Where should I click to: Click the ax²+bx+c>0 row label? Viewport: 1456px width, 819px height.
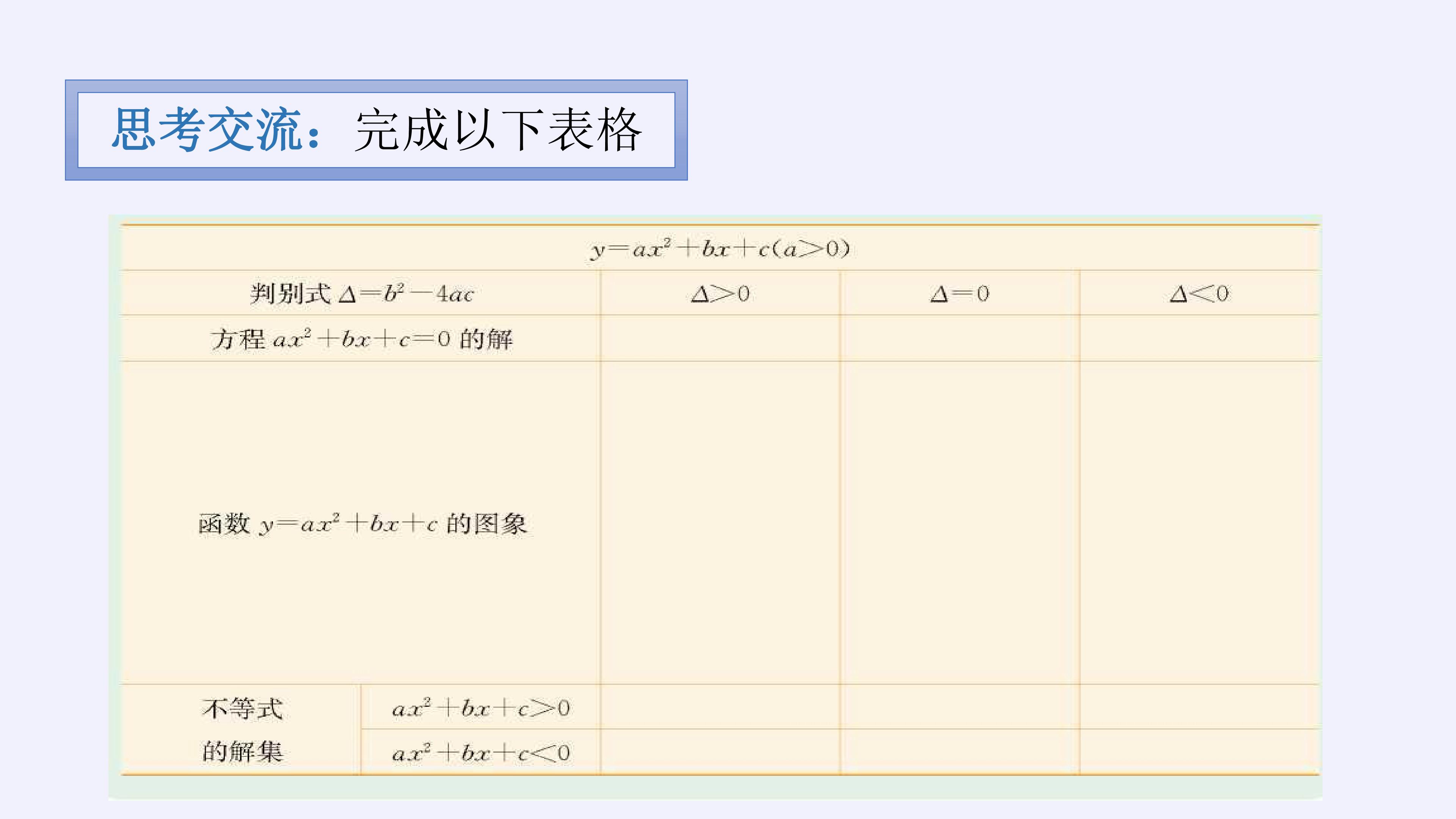(480, 708)
